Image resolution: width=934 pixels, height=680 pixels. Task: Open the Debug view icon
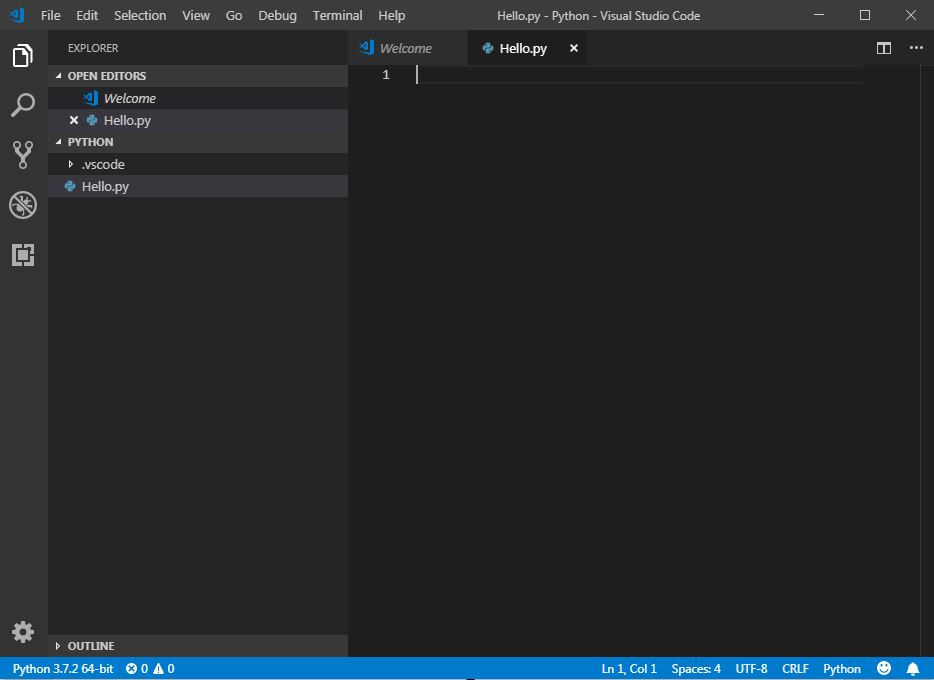pyautogui.click(x=23, y=205)
